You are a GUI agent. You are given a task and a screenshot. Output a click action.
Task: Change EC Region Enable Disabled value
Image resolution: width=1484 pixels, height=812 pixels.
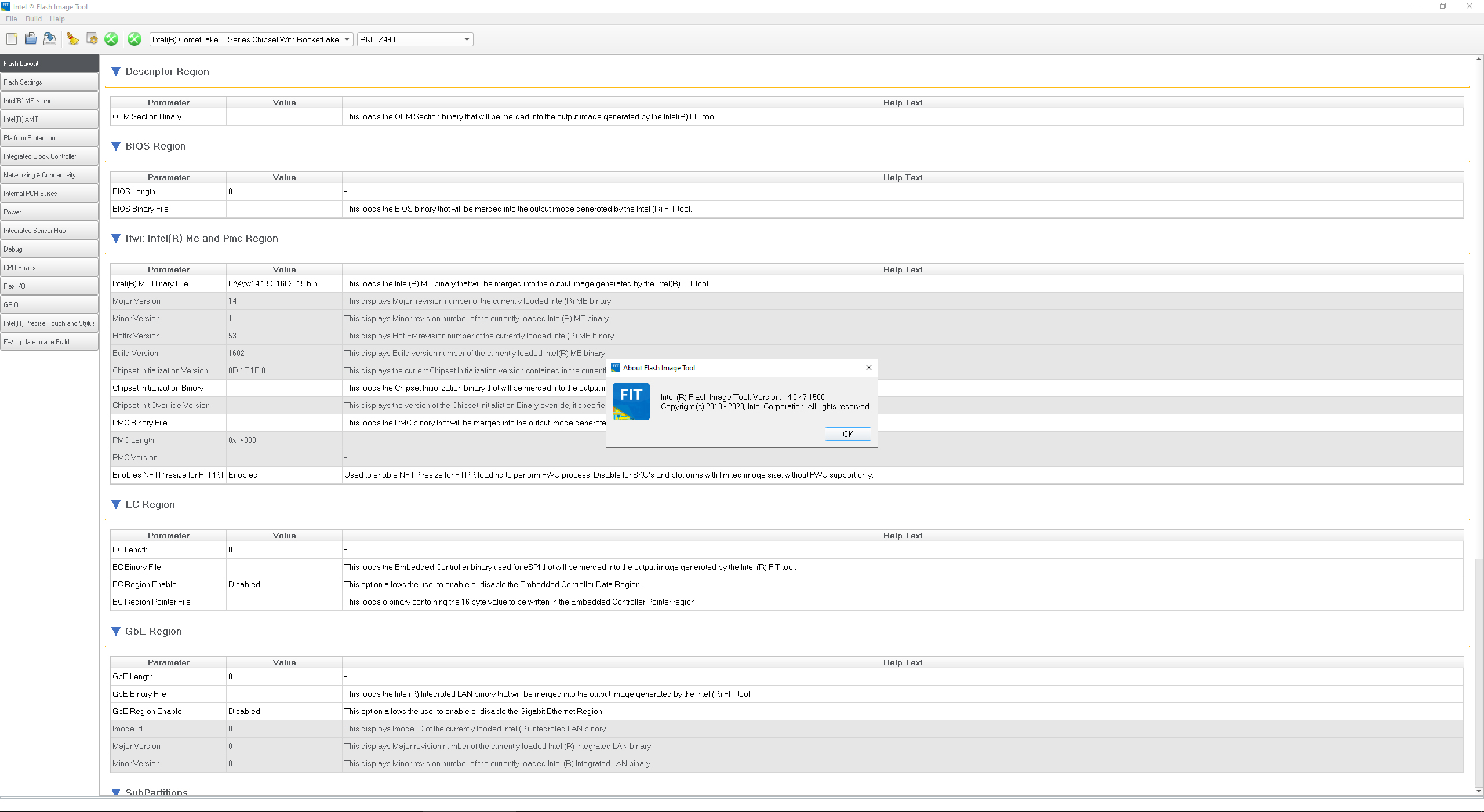click(x=284, y=584)
